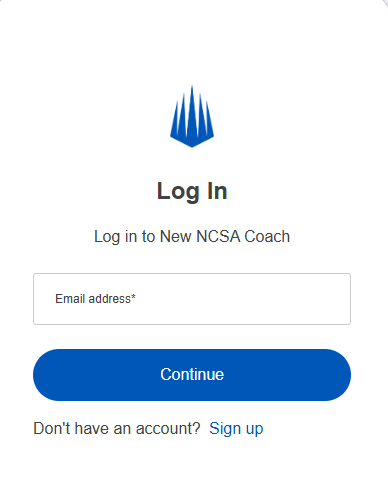Screen dimensions: 388x484
Task: Tap the word 'Continue' on the blue button
Action: point(192,374)
